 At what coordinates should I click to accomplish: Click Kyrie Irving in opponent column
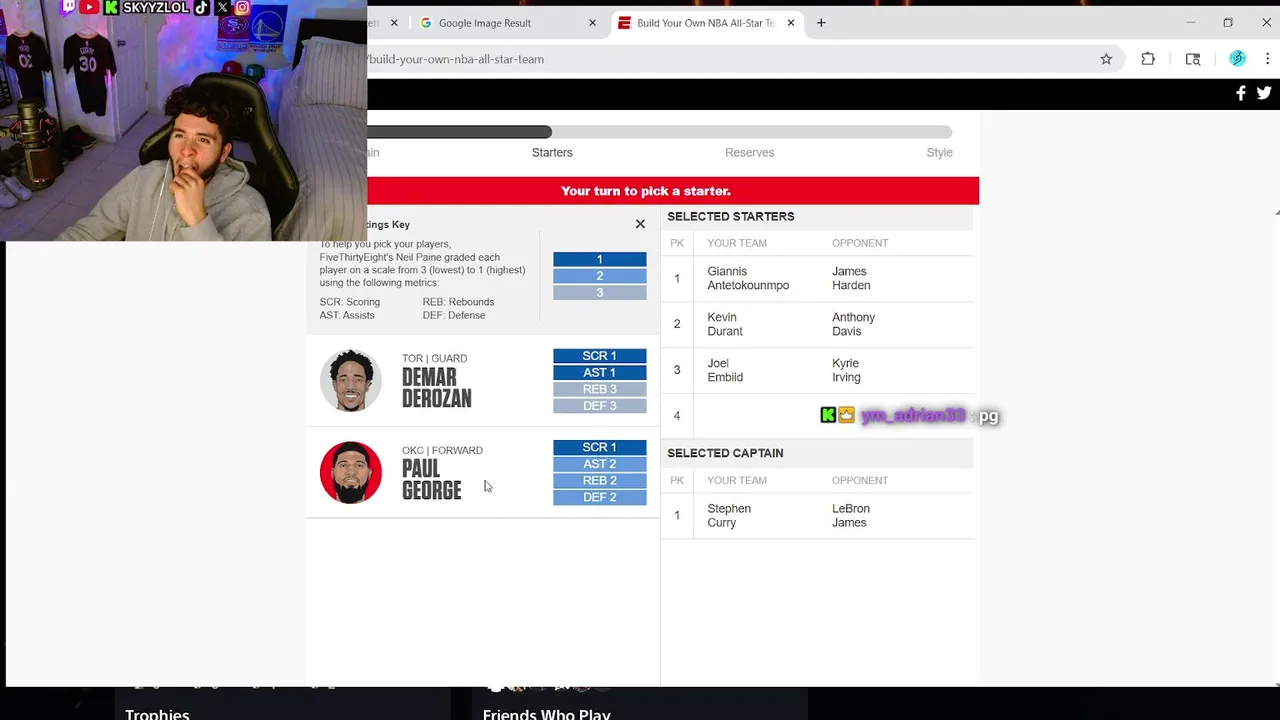(846, 370)
